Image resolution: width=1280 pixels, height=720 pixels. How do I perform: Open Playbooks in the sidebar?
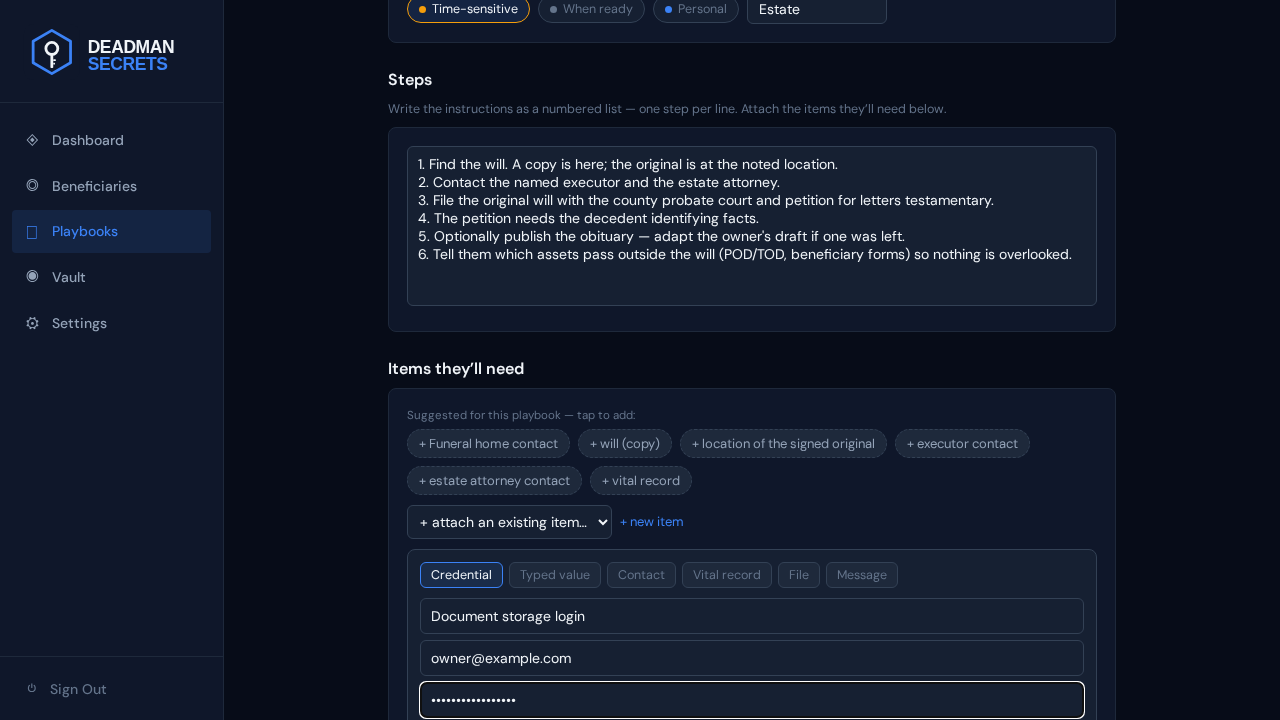[111, 231]
